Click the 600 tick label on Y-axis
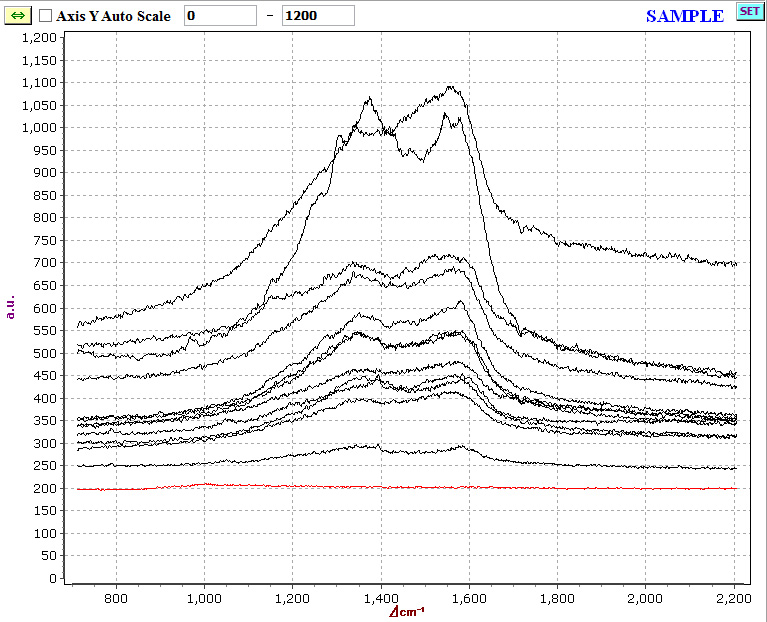The image size is (767, 622). click(45, 308)
